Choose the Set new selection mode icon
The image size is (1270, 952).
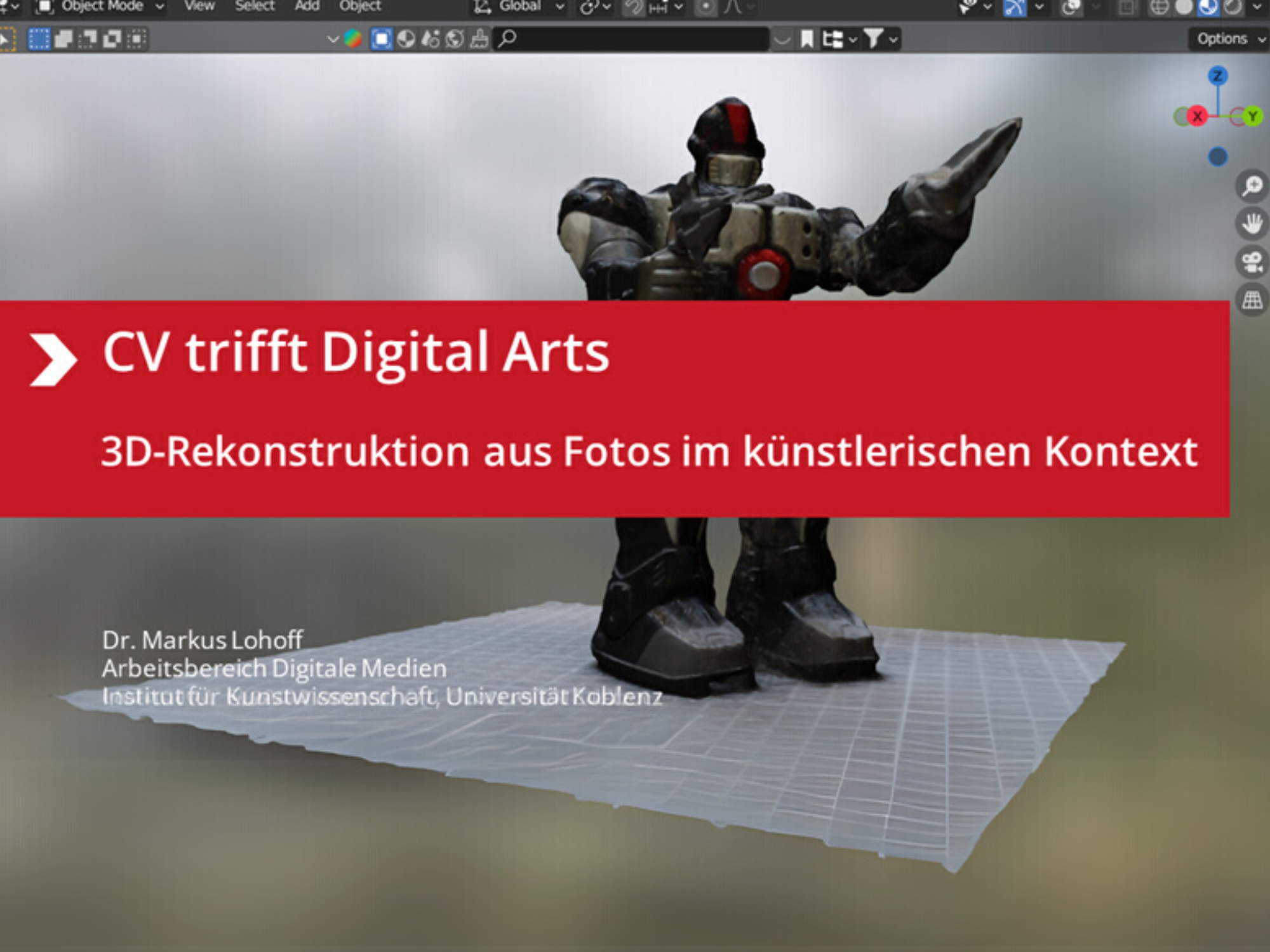tap(39, 39)
